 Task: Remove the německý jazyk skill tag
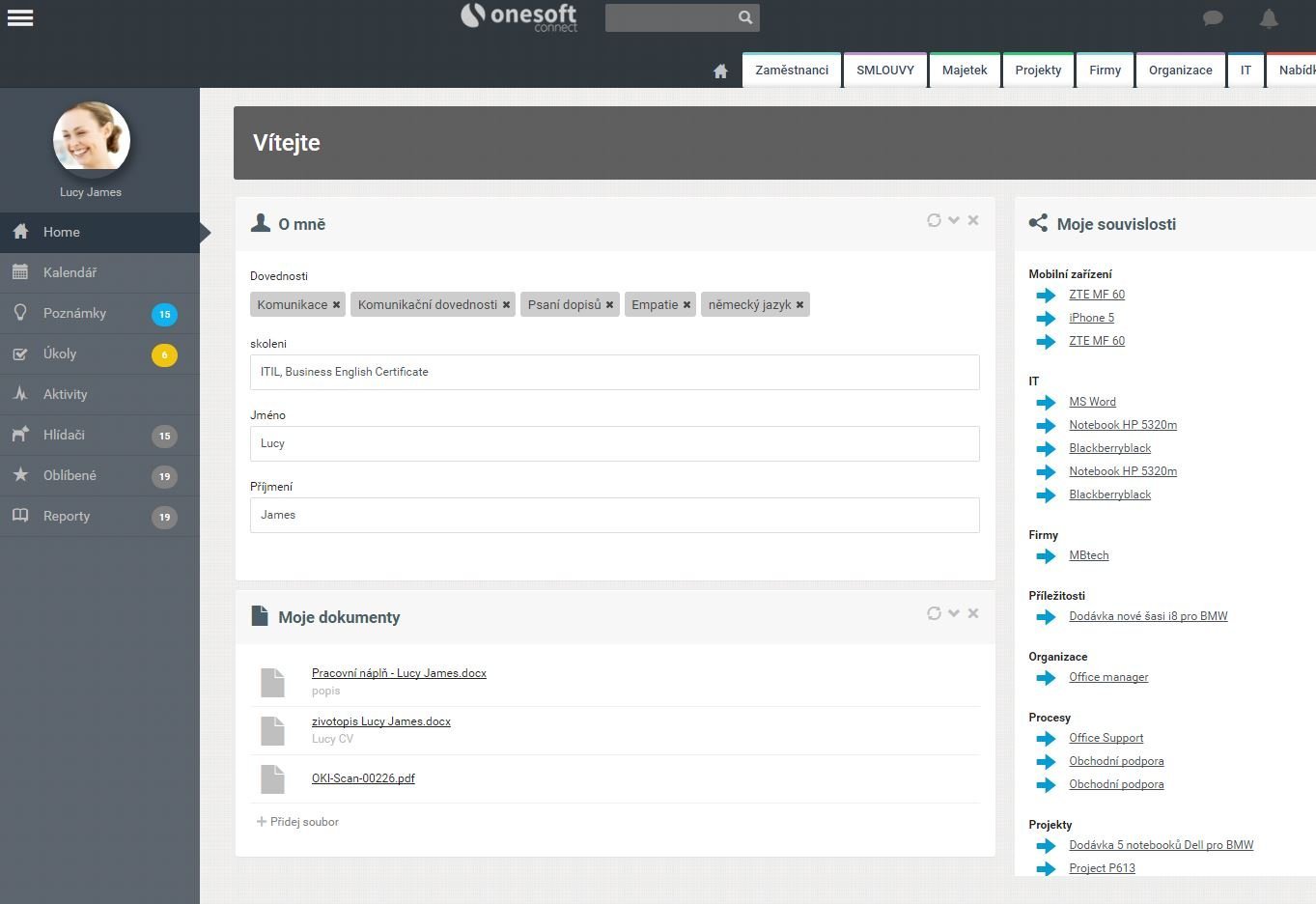[x=799, y=305]
